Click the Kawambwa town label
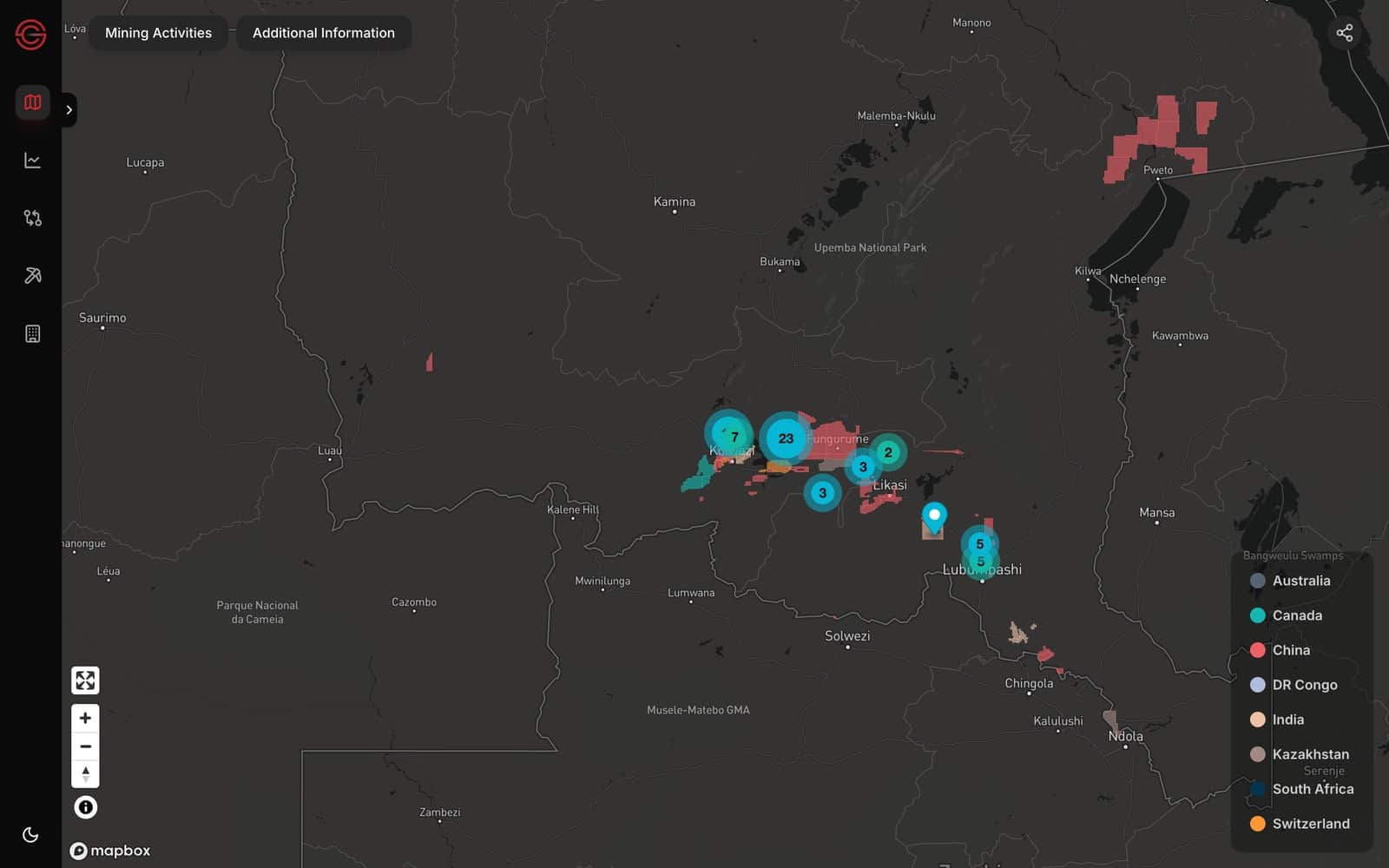The image size is (1389, 868). [x=1180, y=335]
